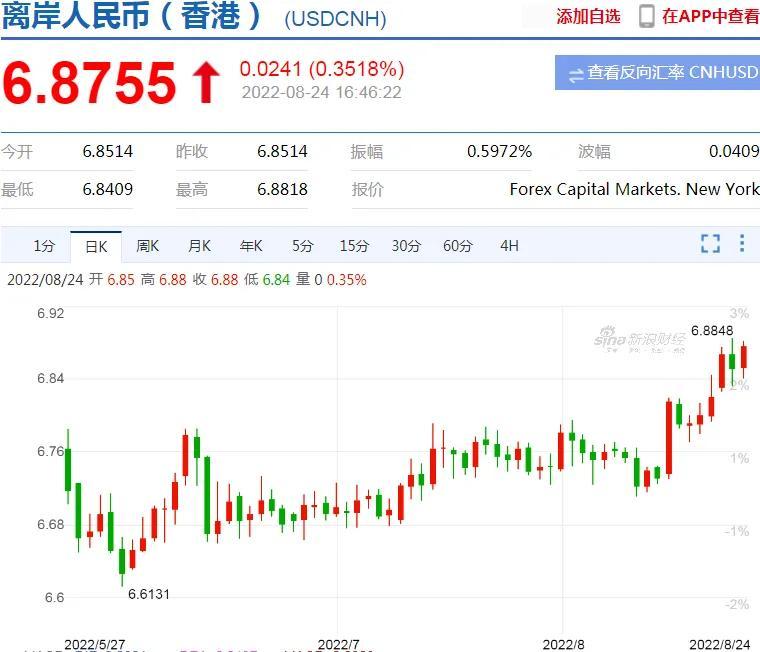This screenshot has width=760, height=652.
Task: Switch to the 年K chart tab
Action: click(x=251, y=246)
